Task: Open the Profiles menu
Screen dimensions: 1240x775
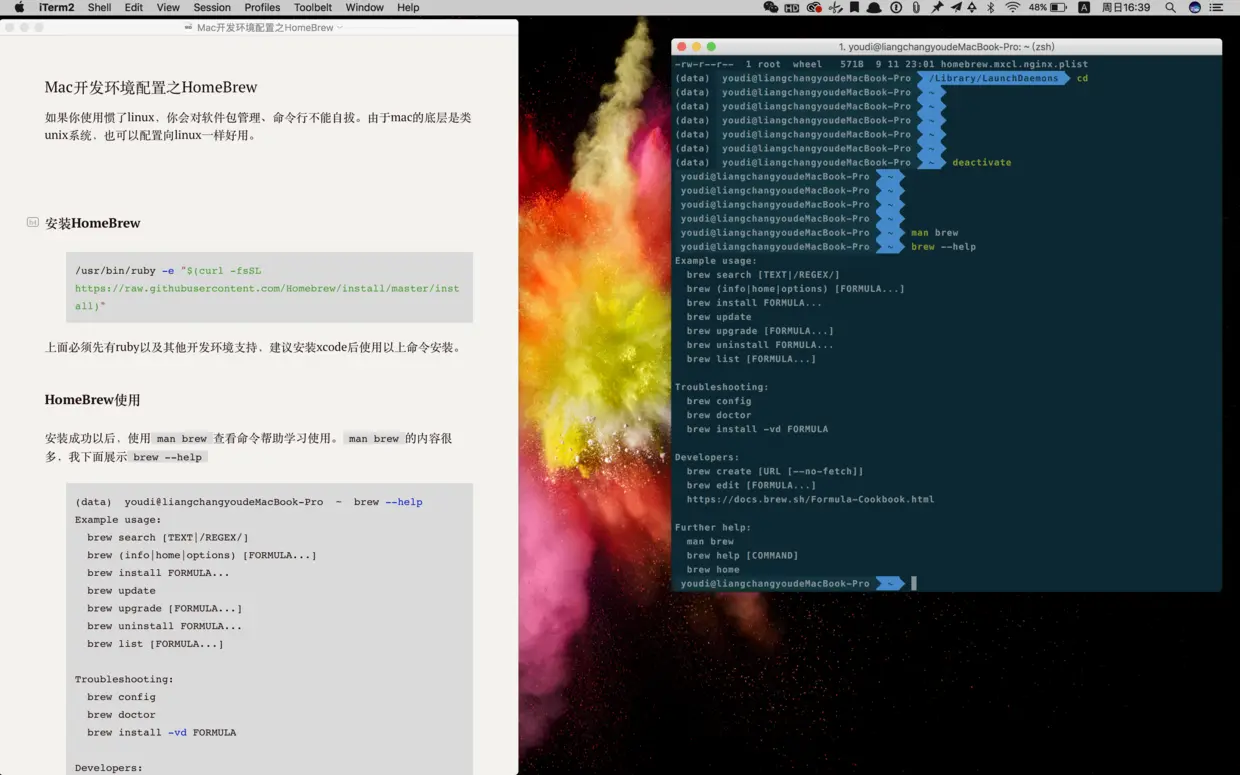Action: coord(262,7)
